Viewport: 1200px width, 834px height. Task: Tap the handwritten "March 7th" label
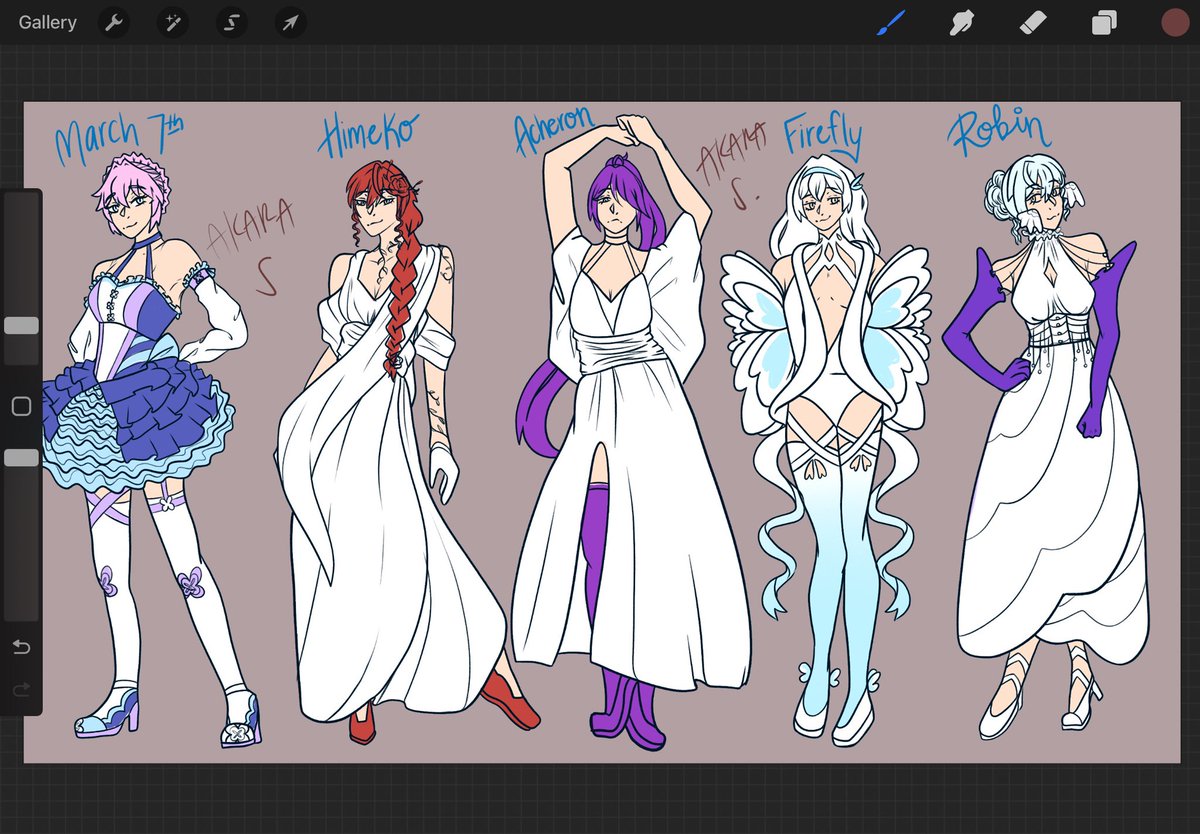[x=119, y=138]
